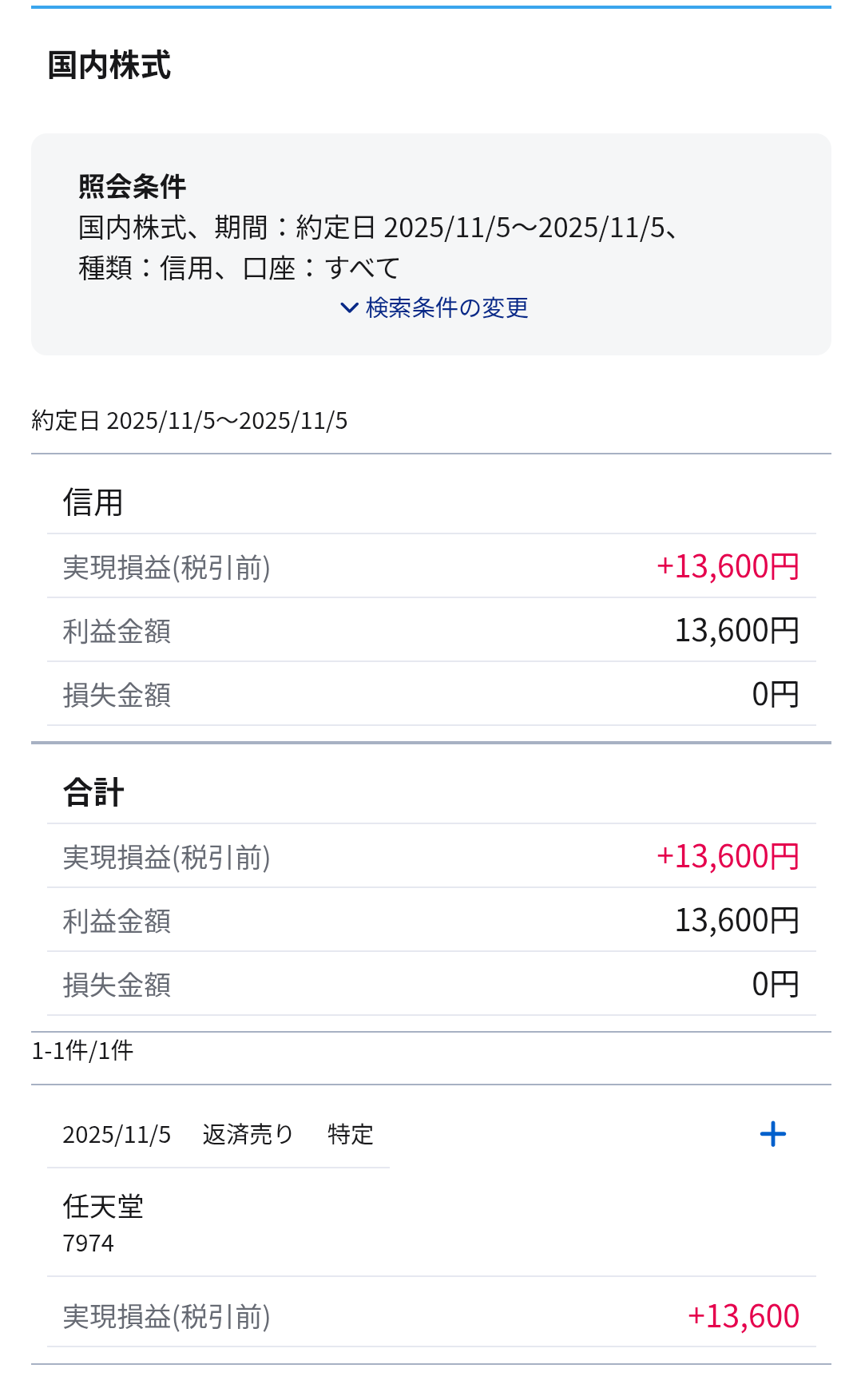Click the 損失金額 0円 value under 合計
Image resolution: width=857 pixels, height=1400 pixels.
(775, 985)
